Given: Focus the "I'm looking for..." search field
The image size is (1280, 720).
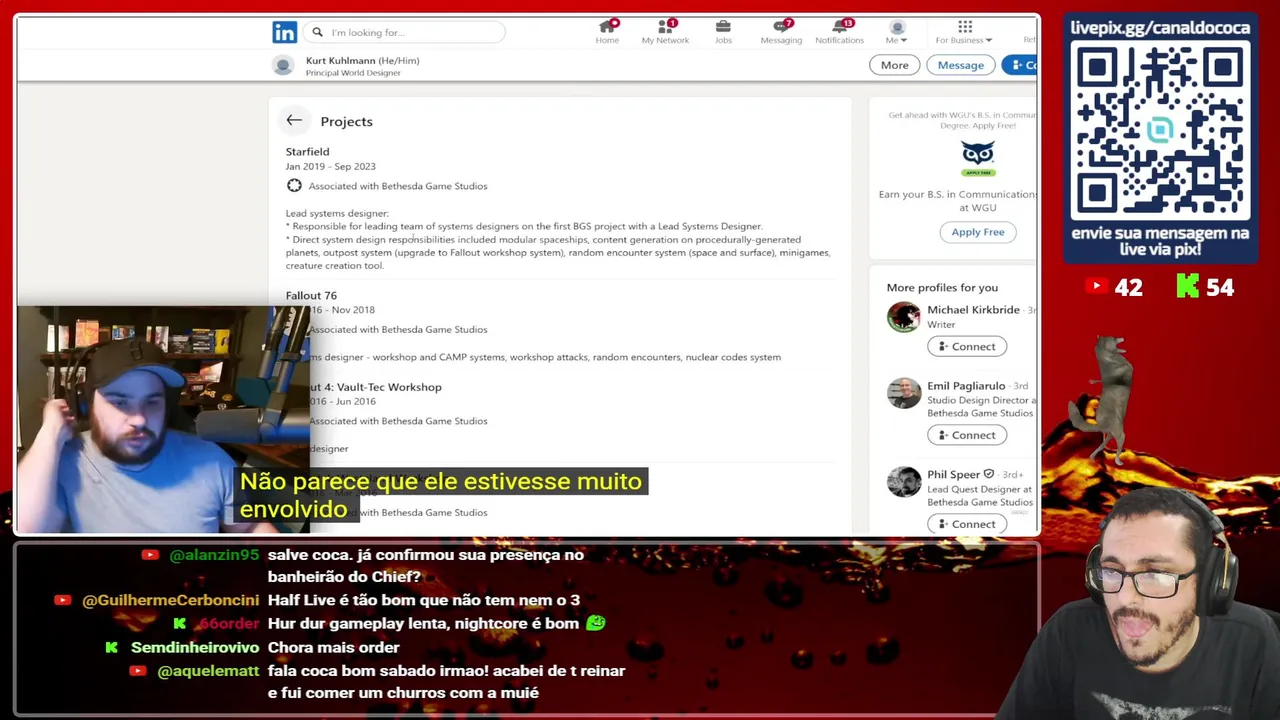Looking at the screenshot, I should click(x=404, y=32).
